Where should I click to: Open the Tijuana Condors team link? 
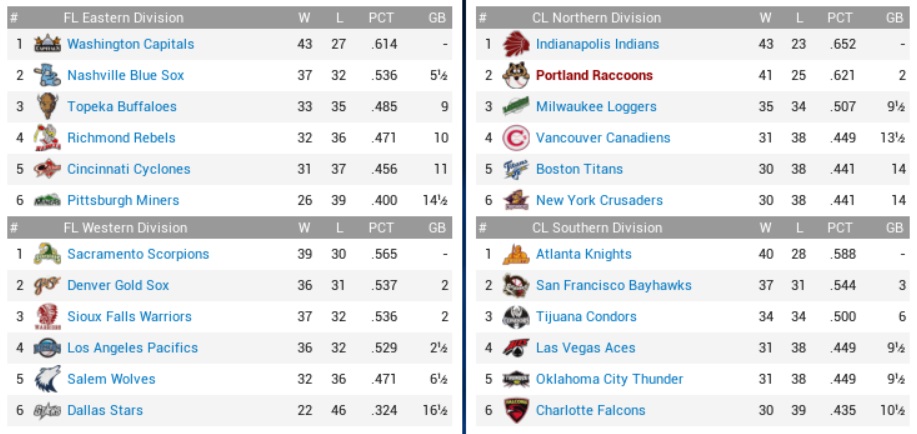point(586,316)
